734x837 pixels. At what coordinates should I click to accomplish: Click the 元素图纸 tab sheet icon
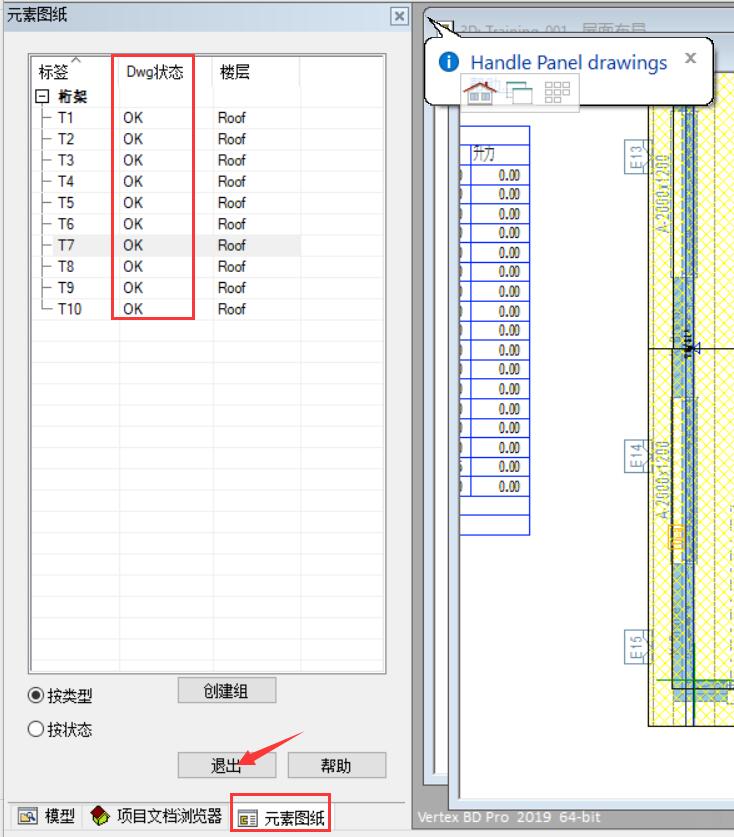(x=248, y=818)
